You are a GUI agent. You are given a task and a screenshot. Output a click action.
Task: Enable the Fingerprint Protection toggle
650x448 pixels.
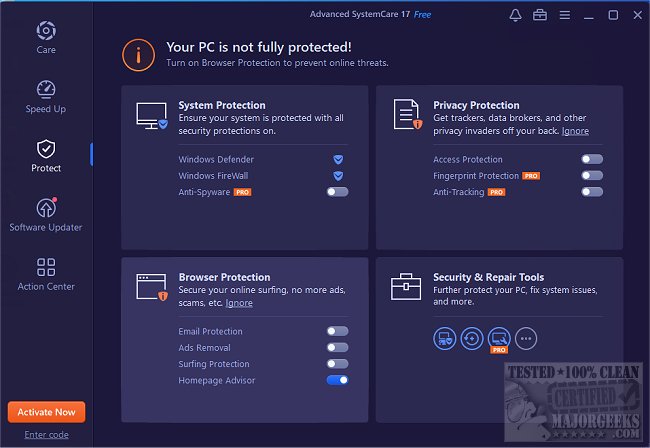pyautogui.click(x=592, y=175)
